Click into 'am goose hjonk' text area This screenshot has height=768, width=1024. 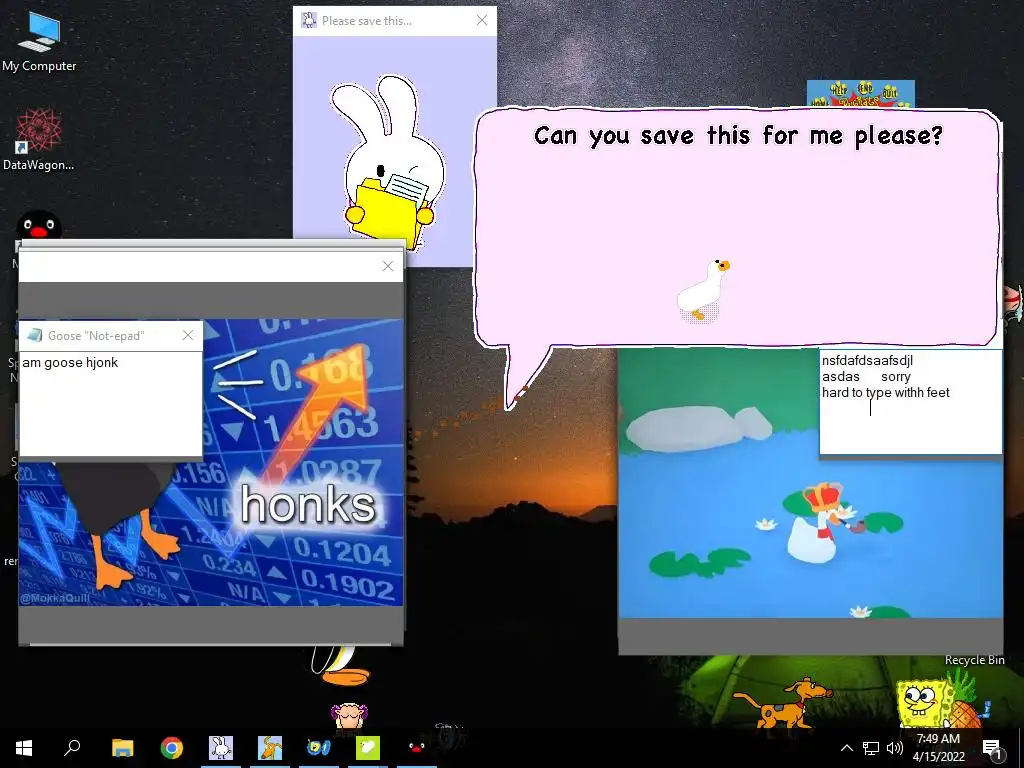(111, 404)
